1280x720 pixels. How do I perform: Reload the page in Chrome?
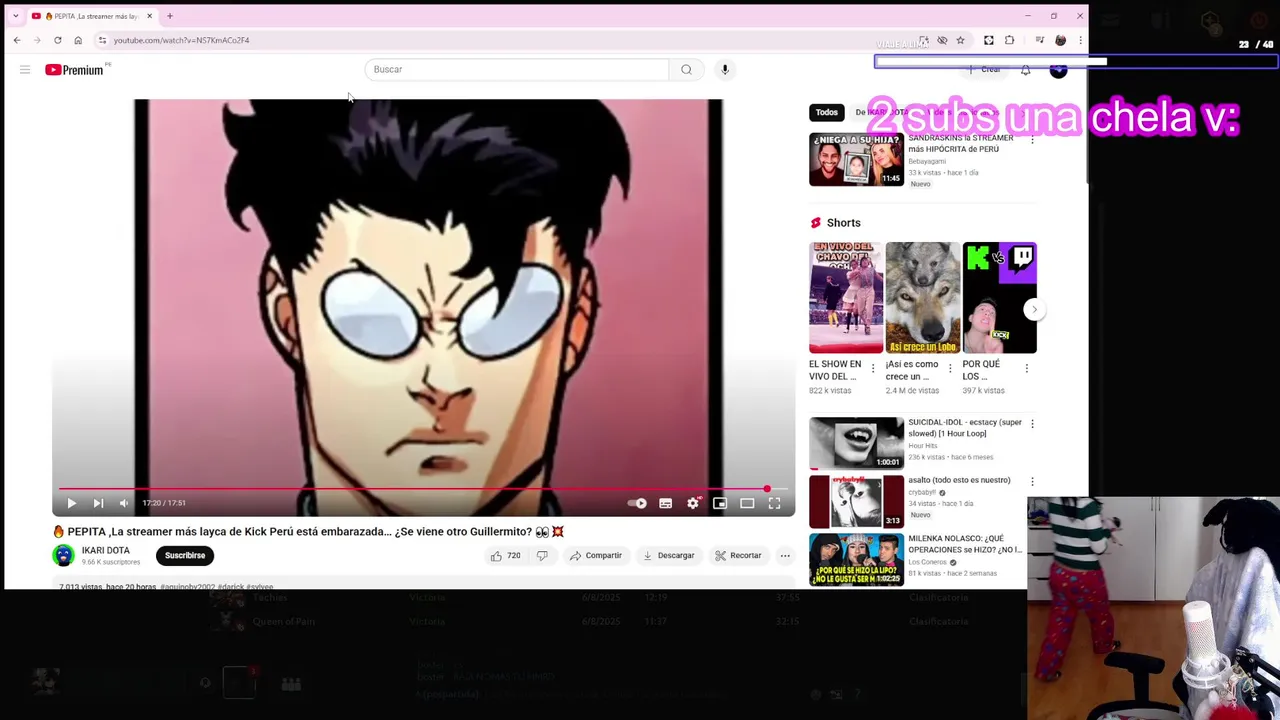click(57, 40)
